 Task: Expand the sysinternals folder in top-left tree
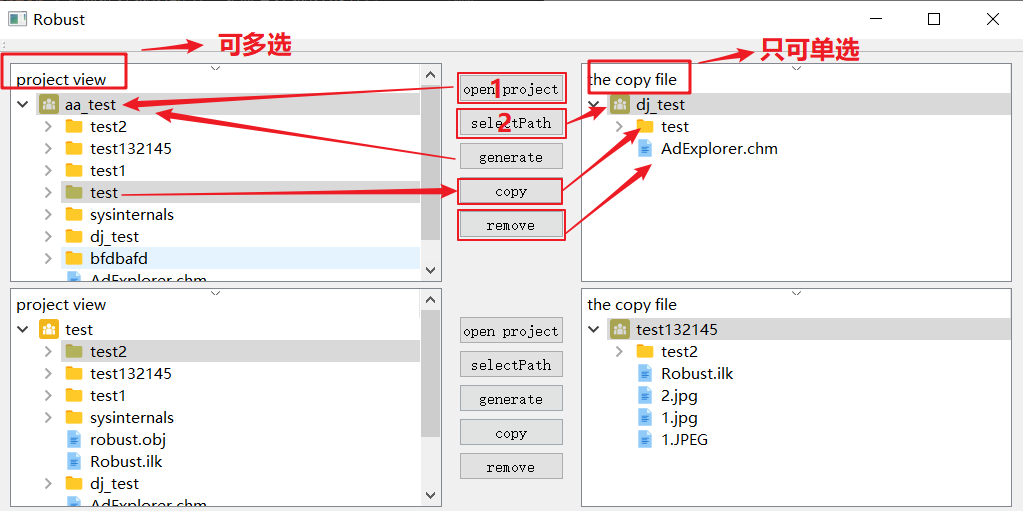[48, 215]
